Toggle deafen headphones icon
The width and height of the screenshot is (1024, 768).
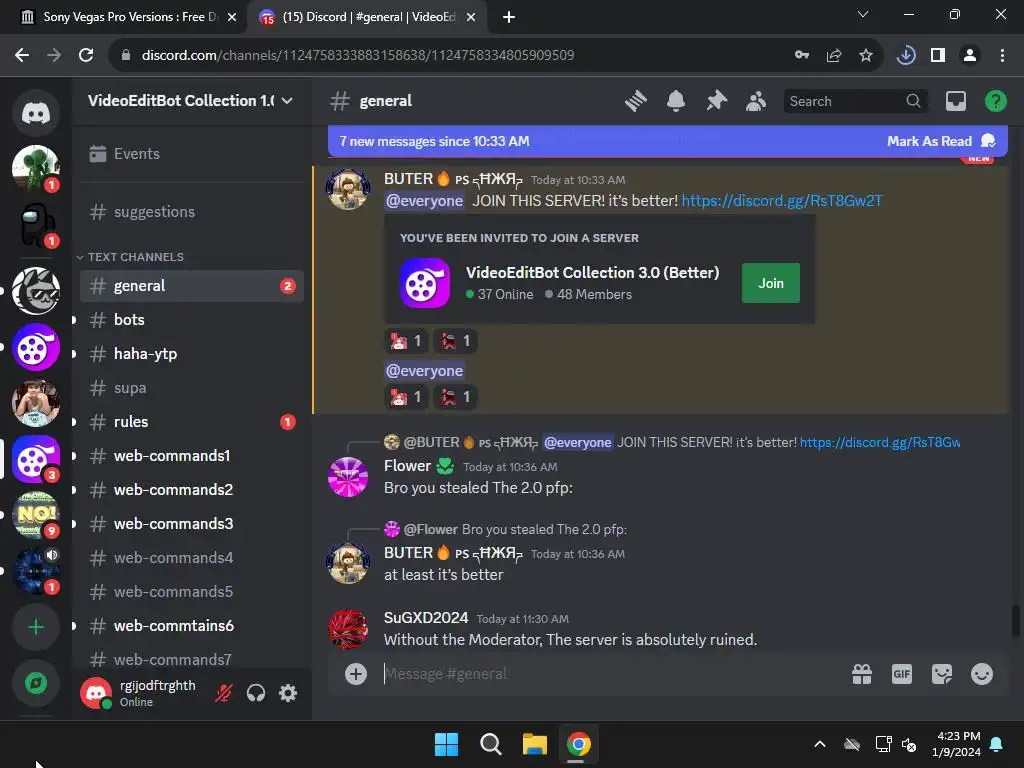pos(256,693)
